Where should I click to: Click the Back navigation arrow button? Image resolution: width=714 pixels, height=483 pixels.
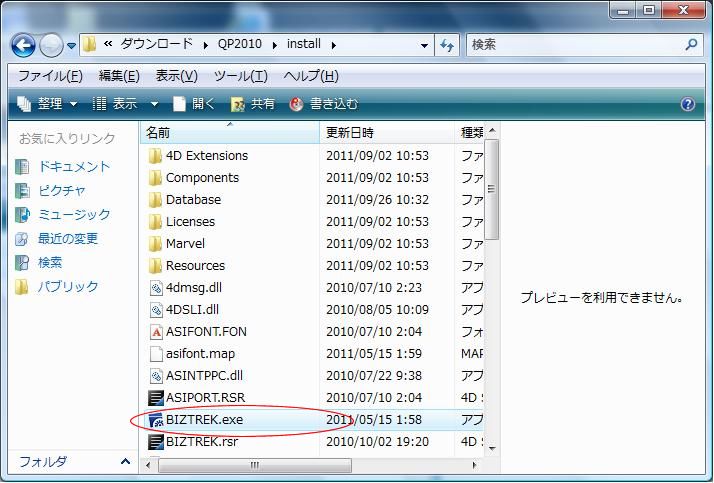click(23, 45)
